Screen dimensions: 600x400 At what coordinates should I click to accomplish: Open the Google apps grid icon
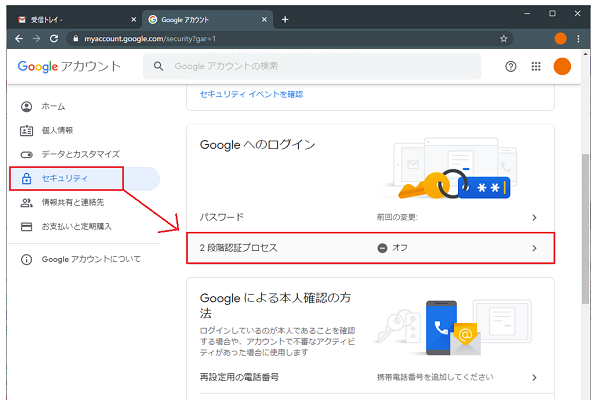pyautogui.click(x=536, y=67)
